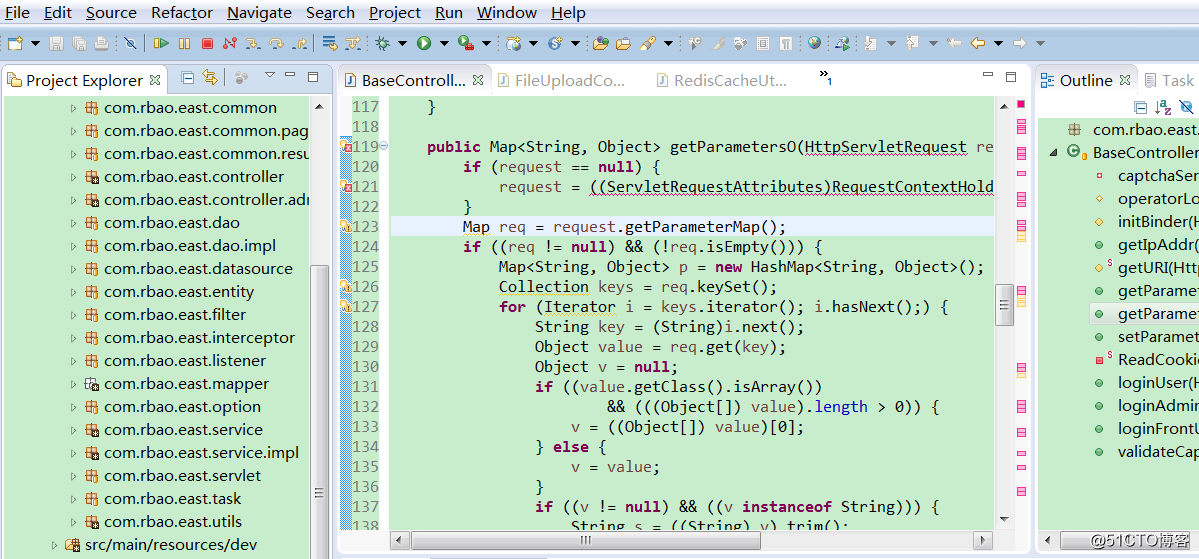Switch to the RedisCacheUt... editor tab
The height and width of the screenshot is (559, 1199).
(x=723, y=80)
